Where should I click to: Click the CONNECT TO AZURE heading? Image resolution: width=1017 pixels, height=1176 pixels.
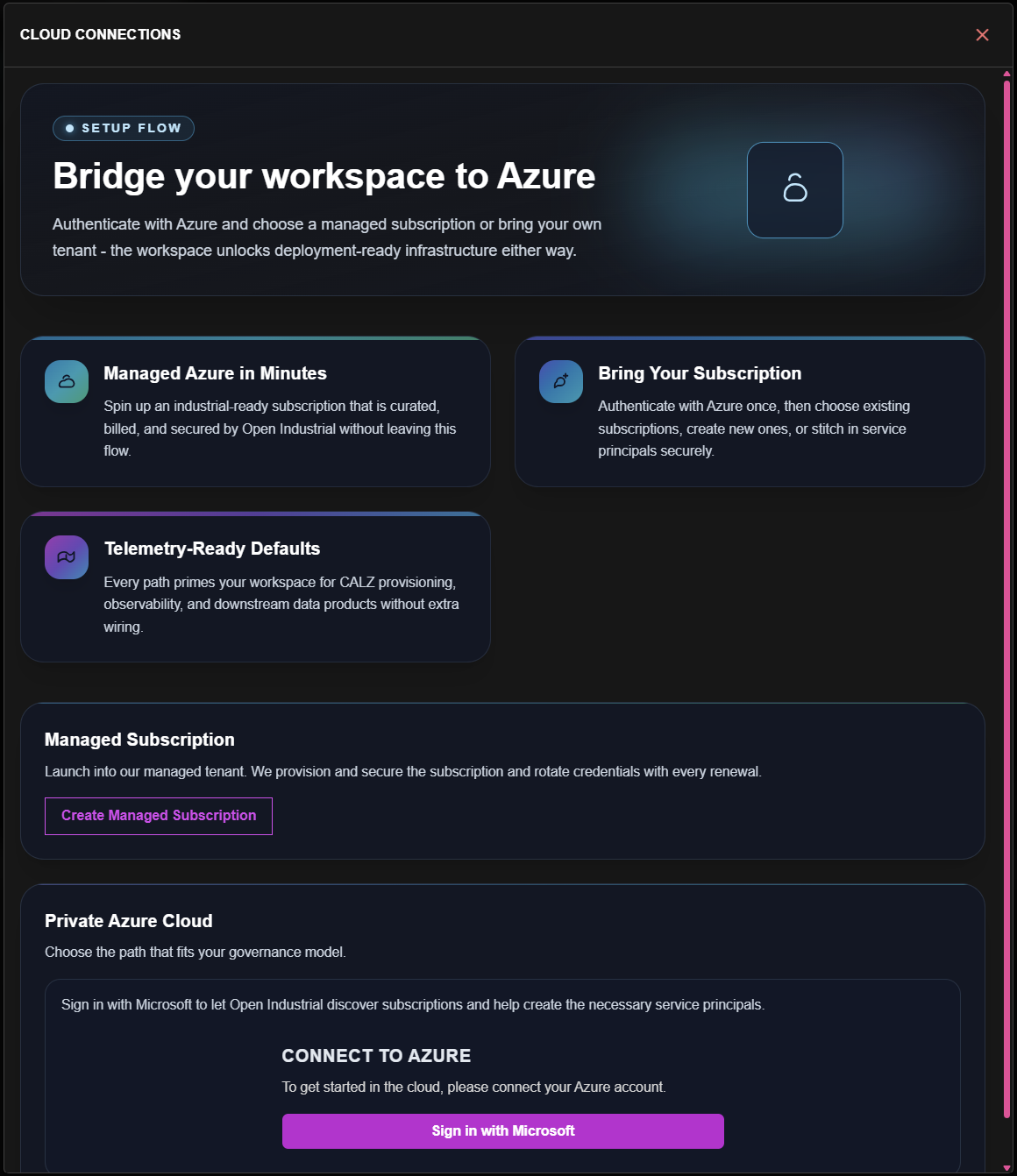(376, 1056)
